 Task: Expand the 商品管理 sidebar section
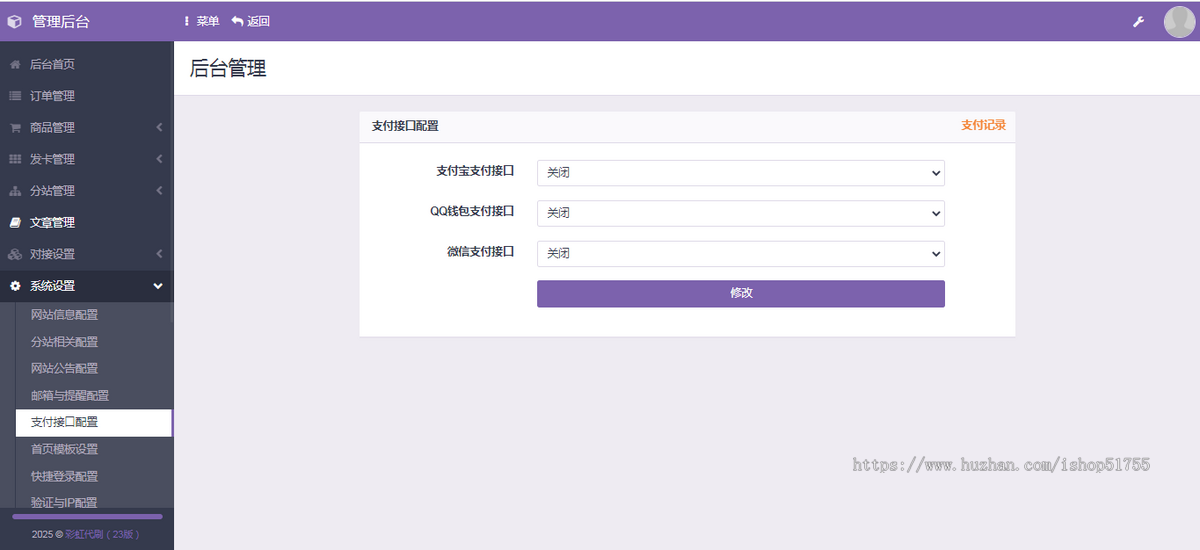coord(87,128)
